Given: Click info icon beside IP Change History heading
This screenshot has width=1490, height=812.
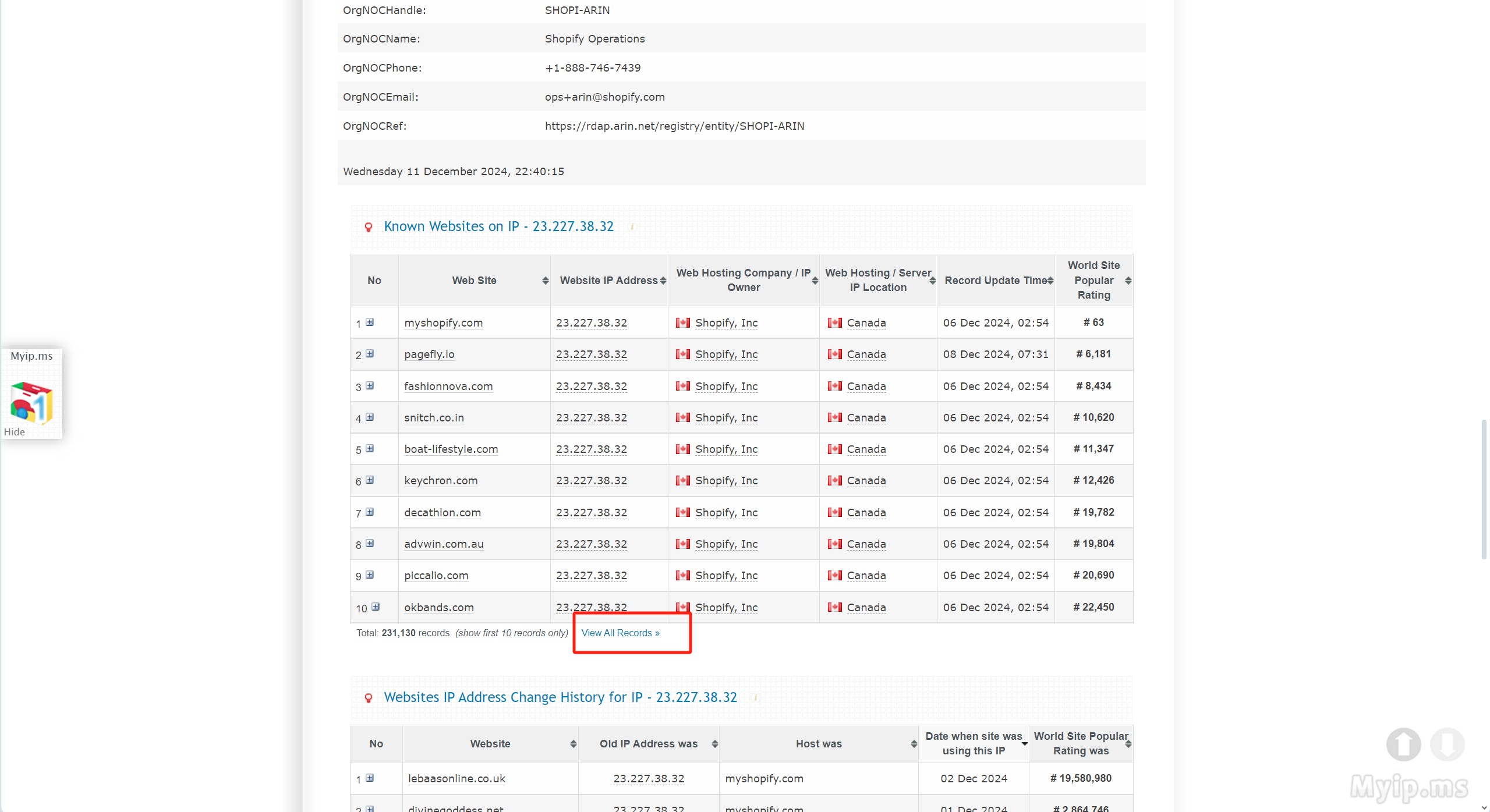Looking at the screenshot, I should [x=756, y=697].
